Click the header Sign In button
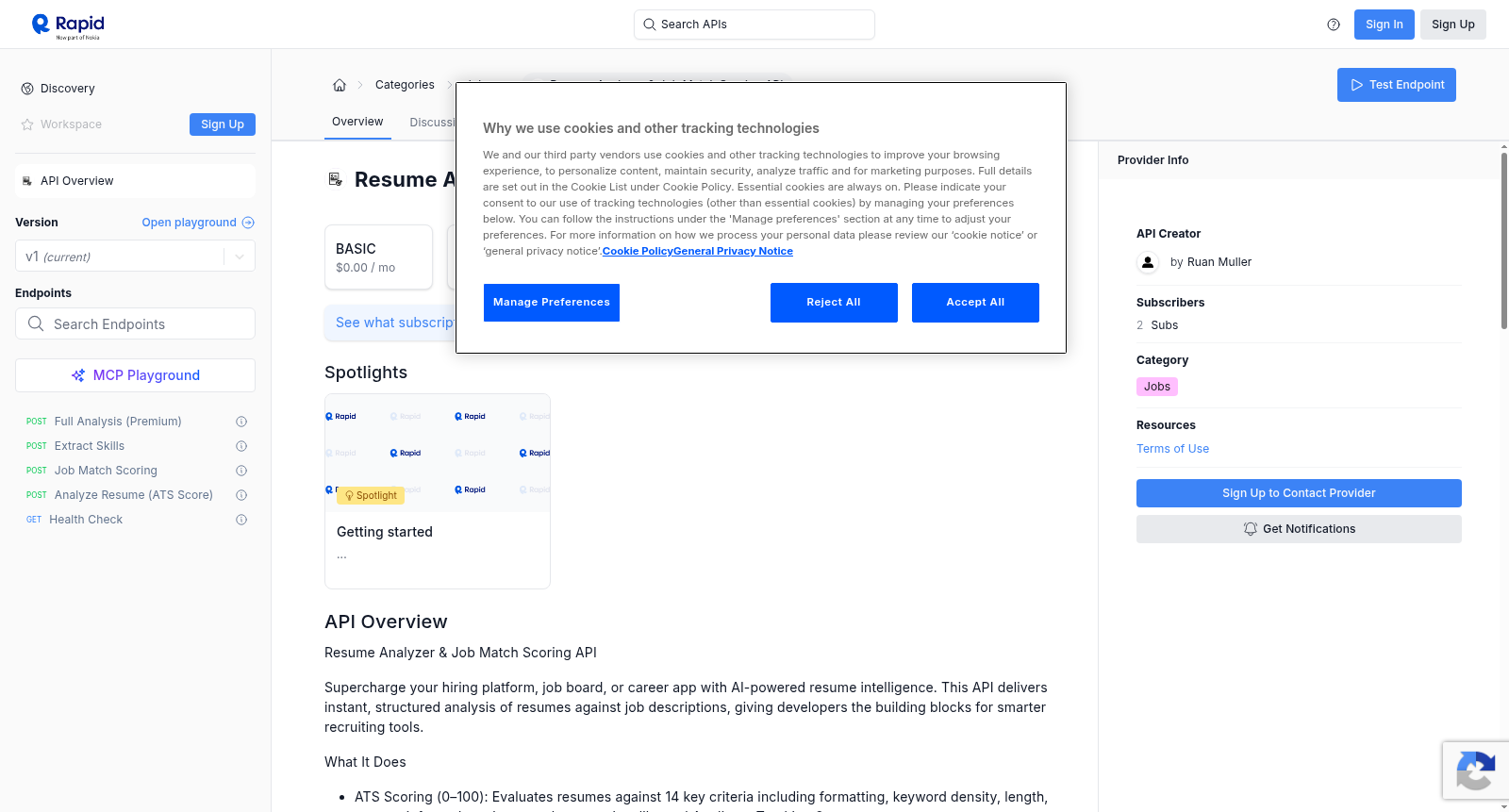The width and height of the screenshot is (1509, 812). [x=1385, y=25]
